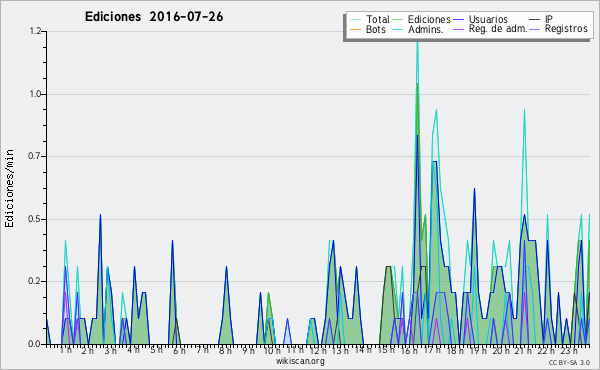Click the Bots orange legend line

click(x=355, y=29)
